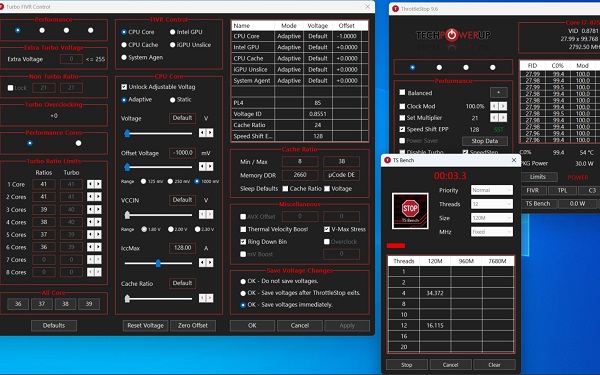Decrease Offset Voltage with the left arrow
The width and height of the screenshot is (600, 375).
[202, 166]
